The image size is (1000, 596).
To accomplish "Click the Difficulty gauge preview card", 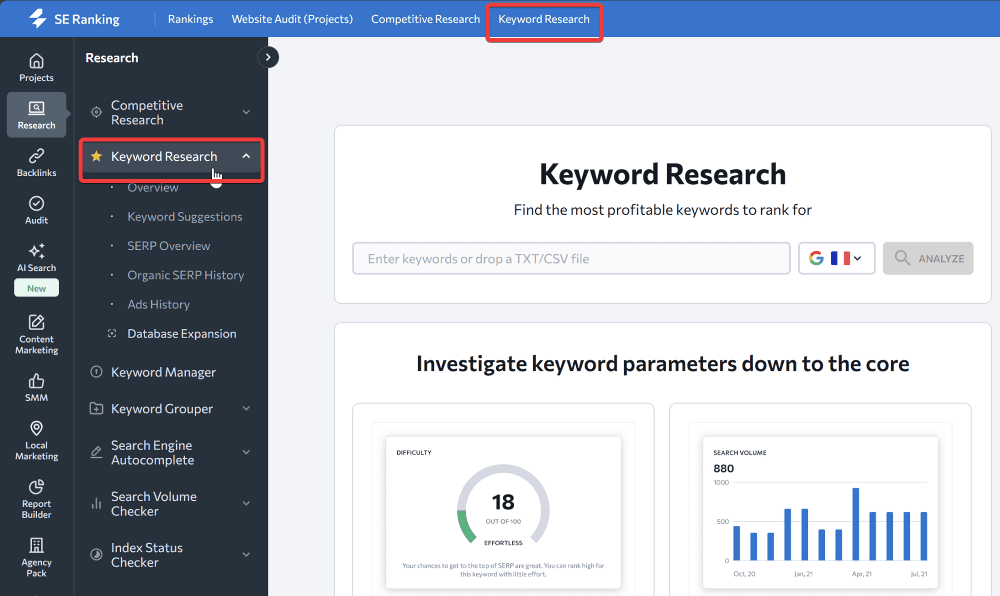I will point(503,512).
